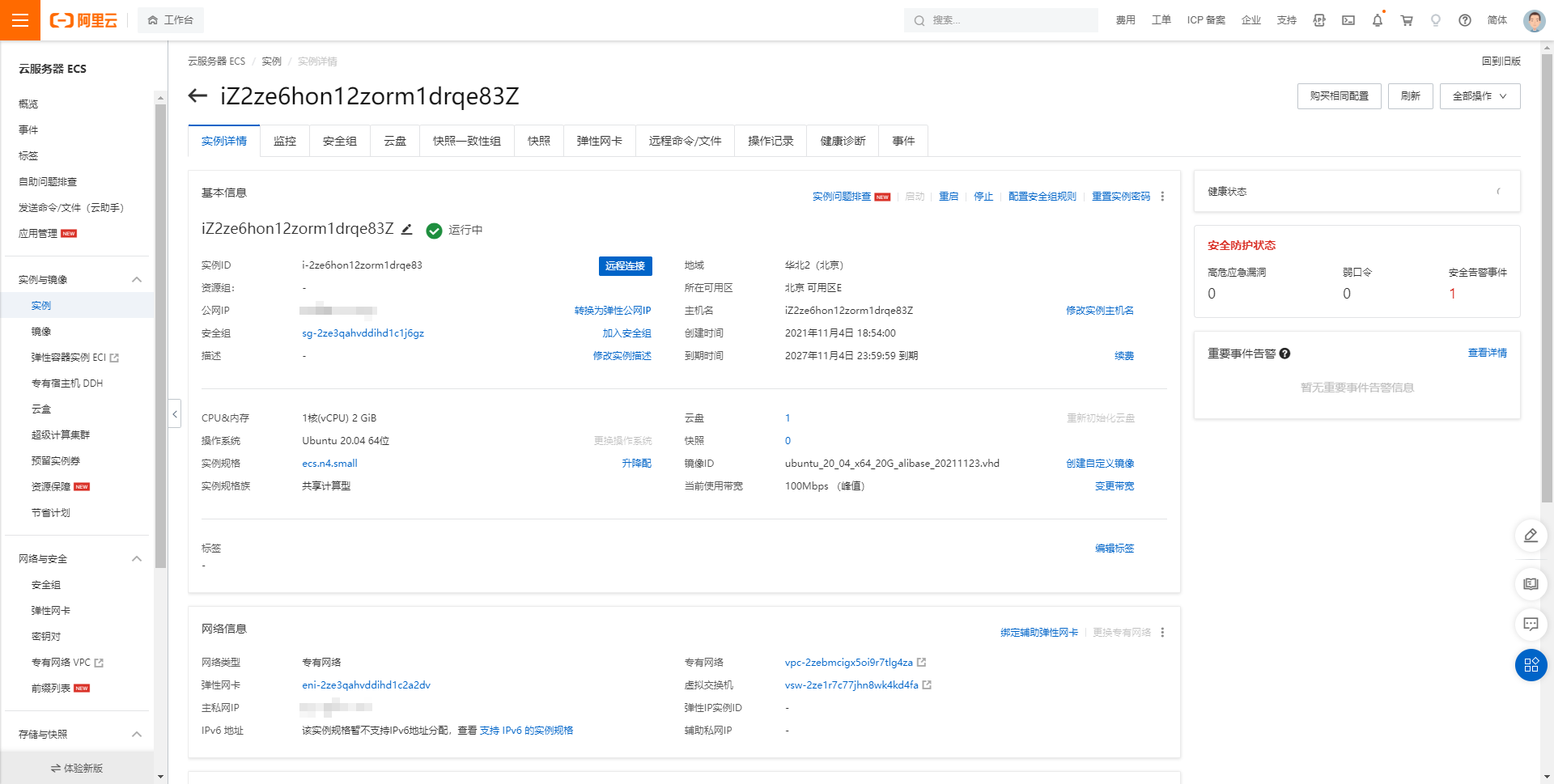
Task: Collapse the left sidebar with the arrow handle
Action: (x=175, y=413)
